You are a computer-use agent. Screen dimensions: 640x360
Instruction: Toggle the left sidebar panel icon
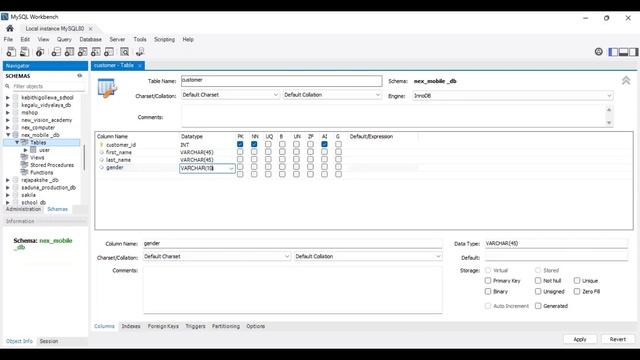click(x=613, y=52)
